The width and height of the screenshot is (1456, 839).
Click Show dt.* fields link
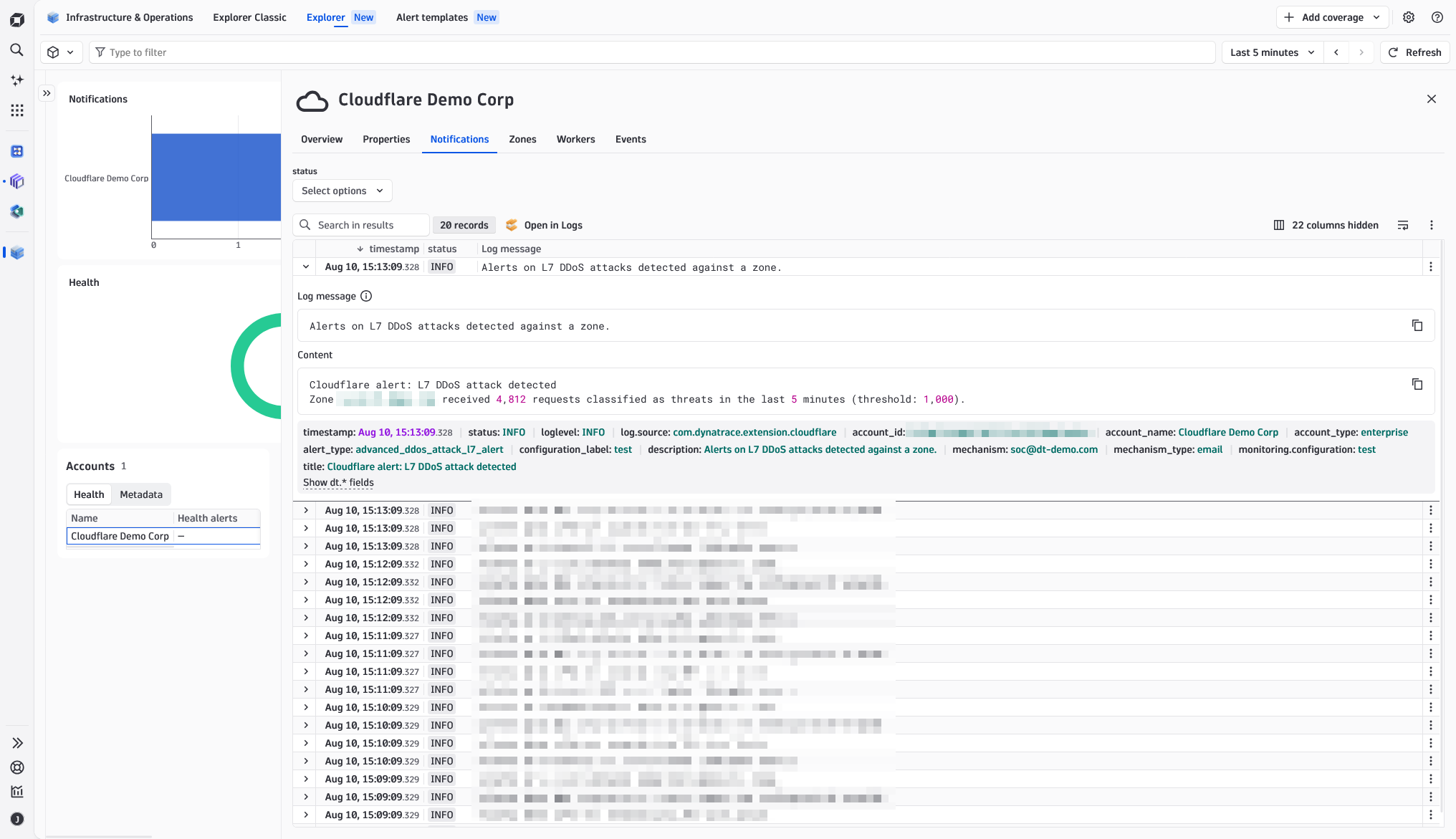pos(338,482)
